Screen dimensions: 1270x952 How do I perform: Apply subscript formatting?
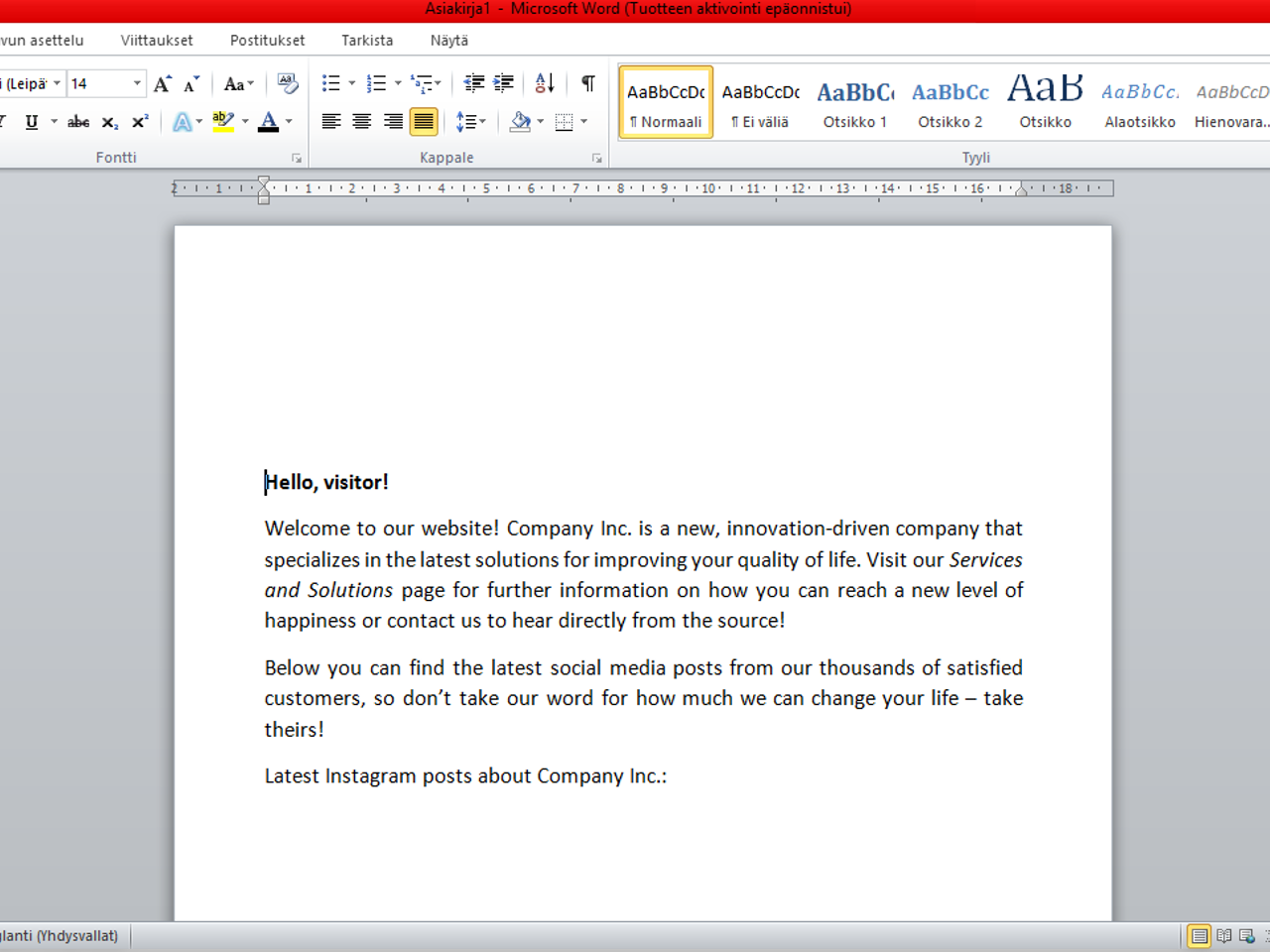(110, 122)
